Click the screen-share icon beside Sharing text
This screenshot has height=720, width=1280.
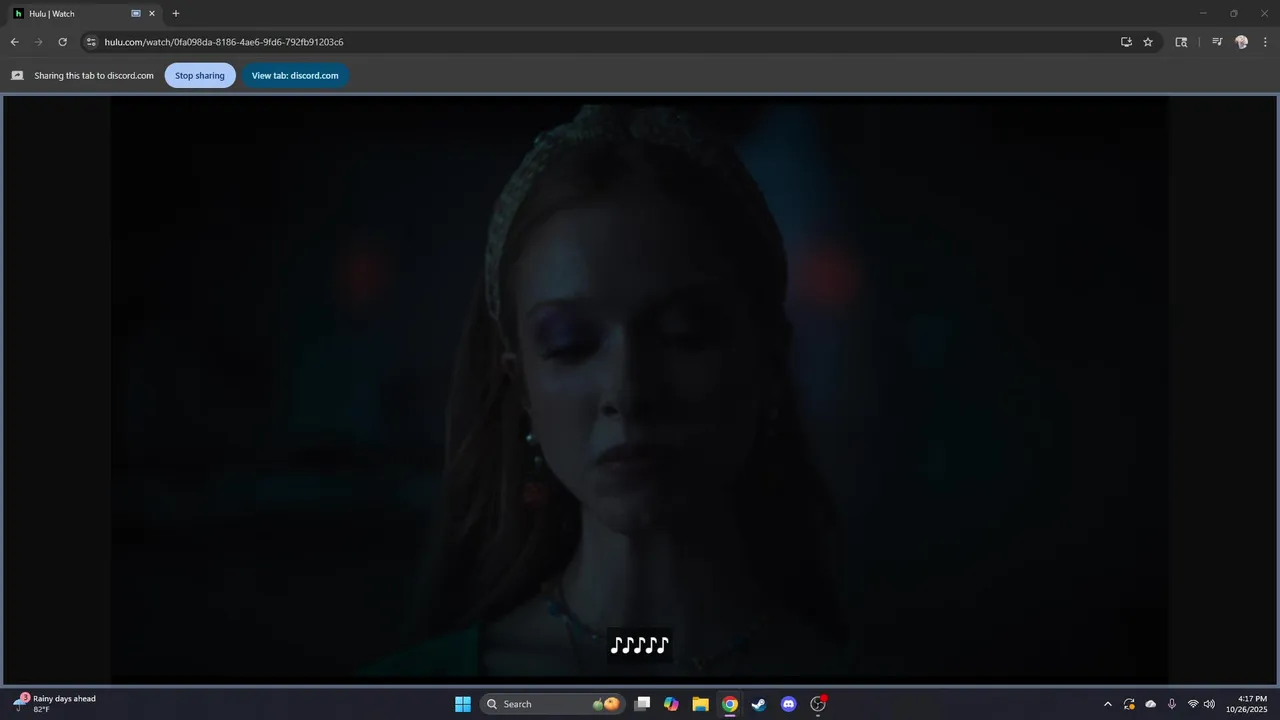[17, 75]
